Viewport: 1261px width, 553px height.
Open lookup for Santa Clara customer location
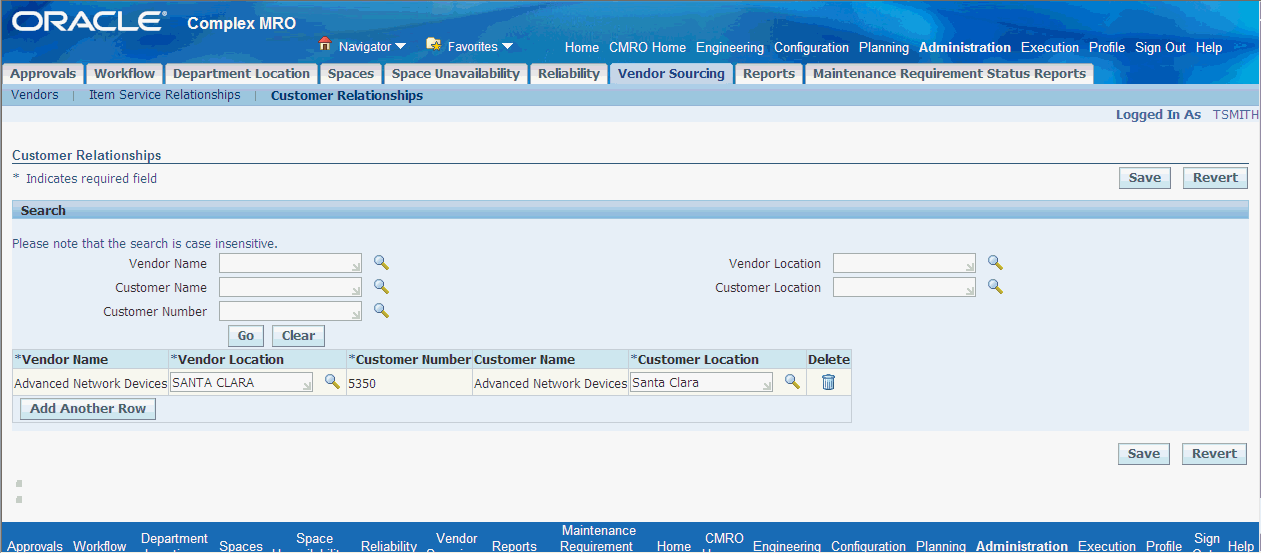pyautogui.click(x=792, y=382)
